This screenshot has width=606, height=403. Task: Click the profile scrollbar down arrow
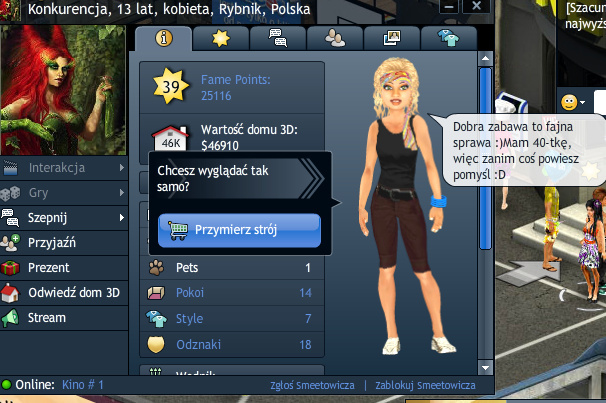tap(485, 367)
